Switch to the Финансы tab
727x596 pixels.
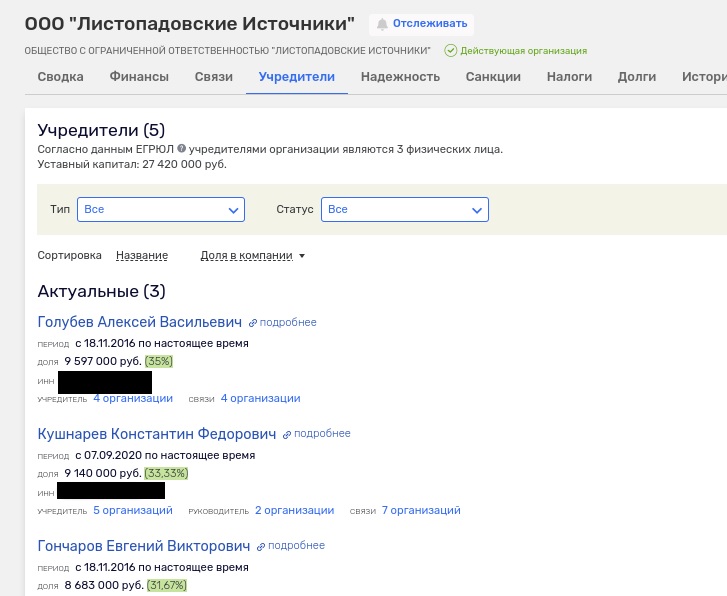[x=139, y=77]
